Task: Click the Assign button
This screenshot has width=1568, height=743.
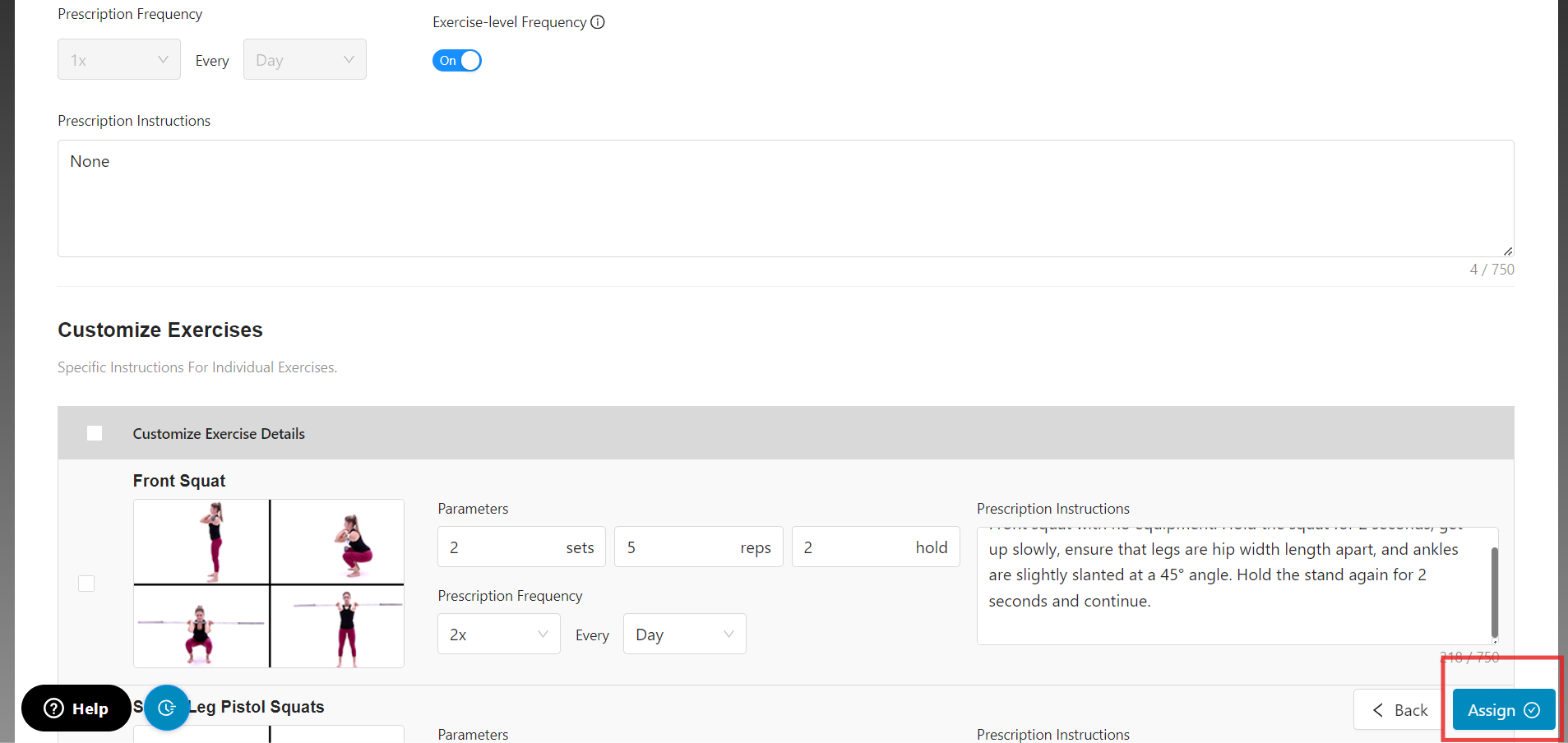Action: (1504, 710)
